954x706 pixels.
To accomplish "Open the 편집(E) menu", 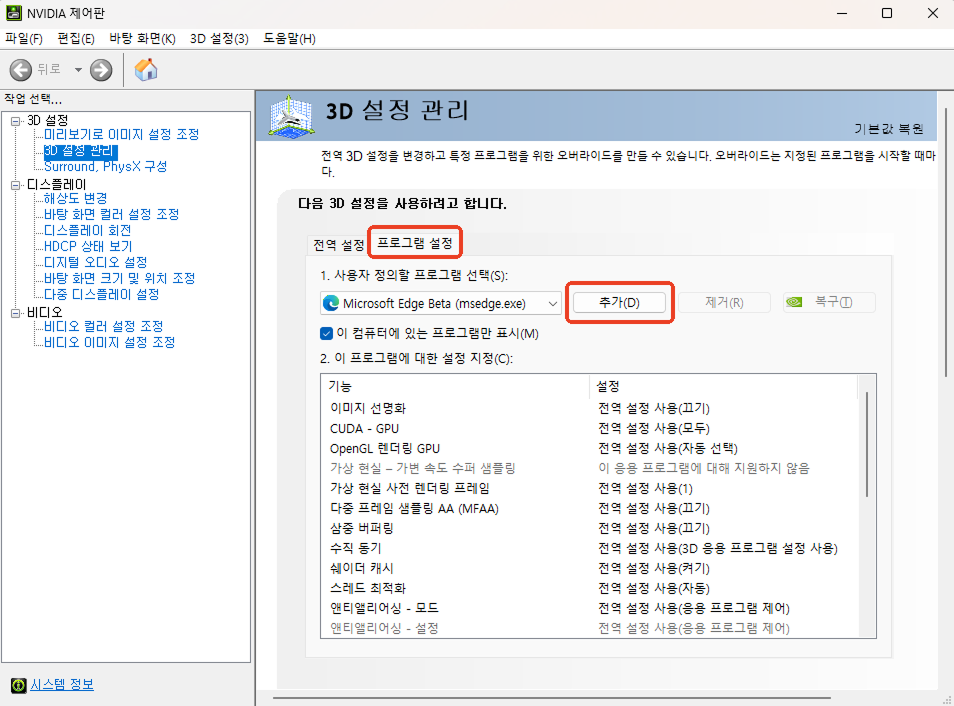I will [x=76, y=39].
